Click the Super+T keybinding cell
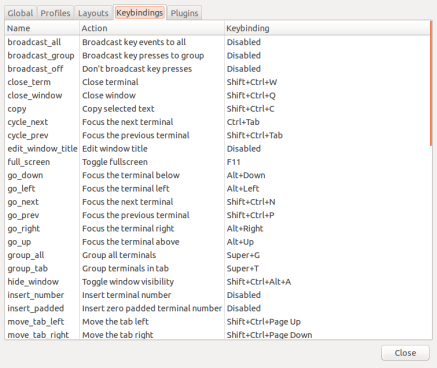 pos(243,269)
